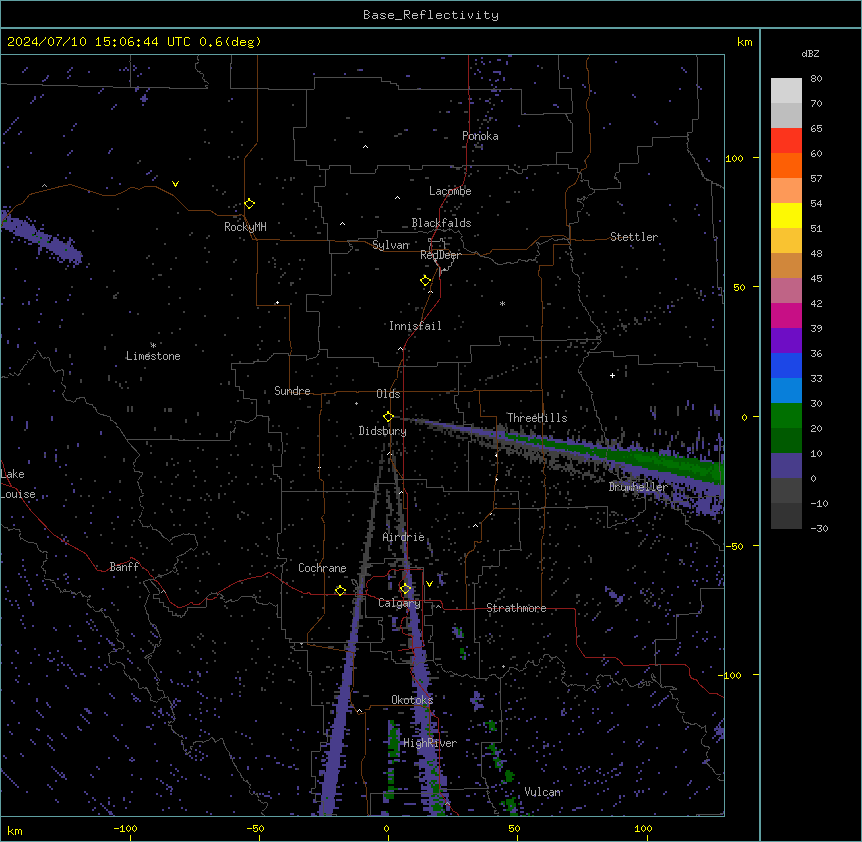This screenshot has height=842, width=862.
Task: Select the yellow diamond marker below Cochrane
Action: pyautogui.click(x=340, y=590)
